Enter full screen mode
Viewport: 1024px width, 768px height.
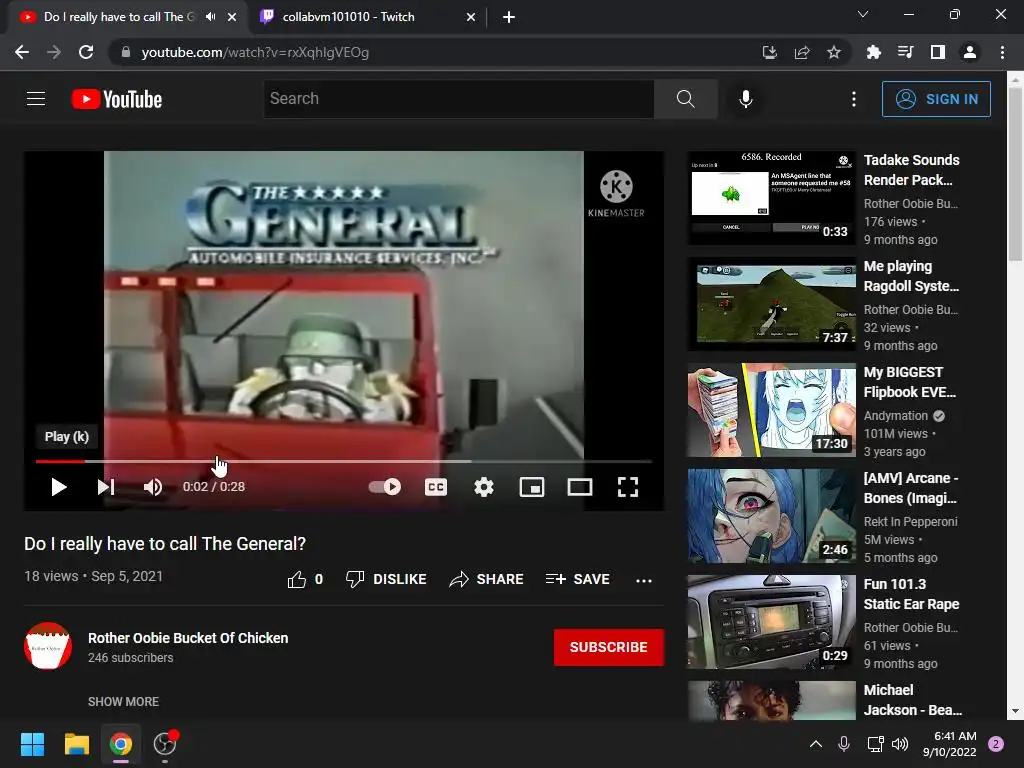[628, 487]
